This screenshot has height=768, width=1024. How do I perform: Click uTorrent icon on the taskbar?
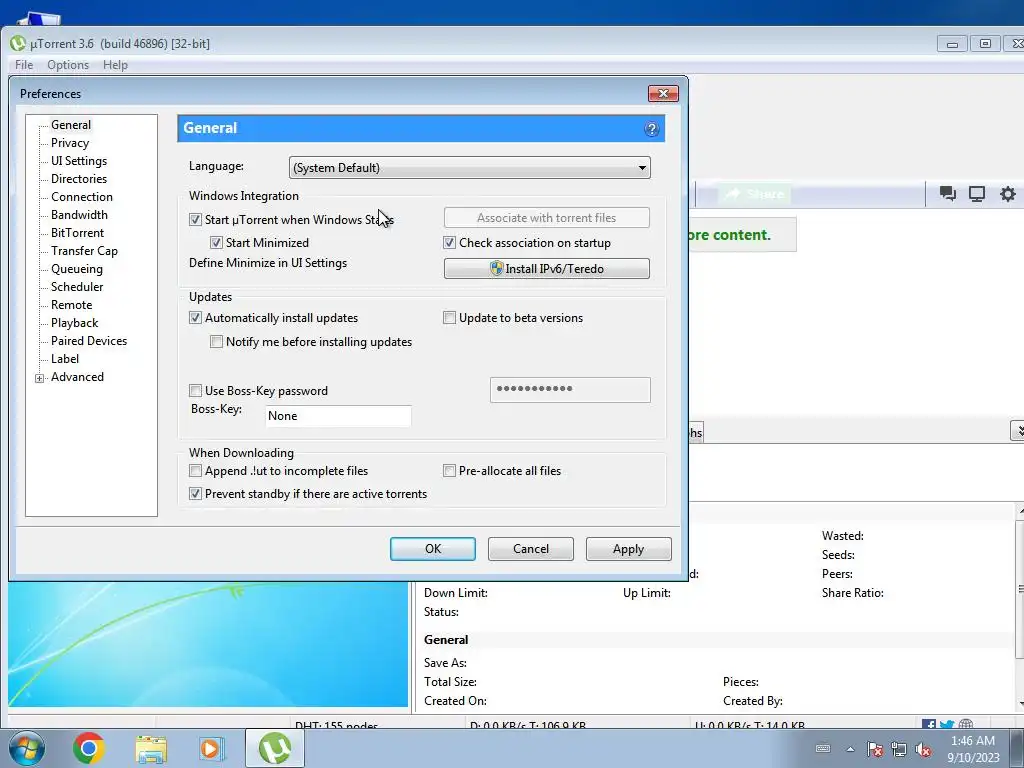point(274,748)
